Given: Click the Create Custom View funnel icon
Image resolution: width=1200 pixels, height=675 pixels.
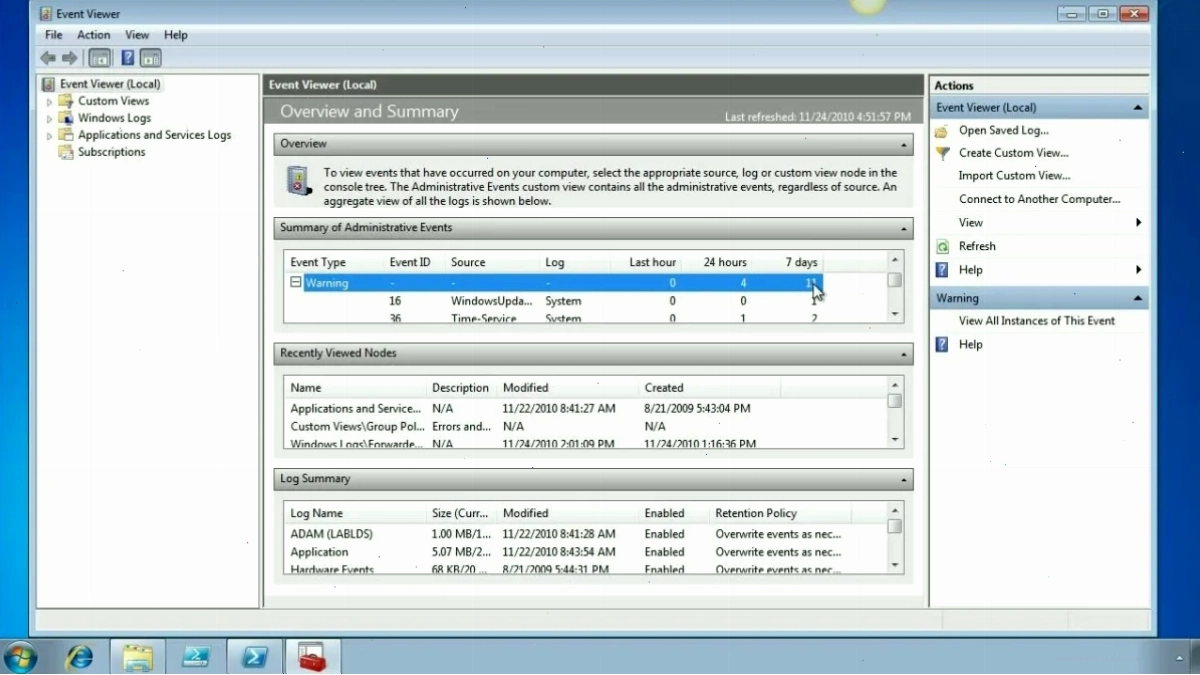Looking at the screenshot, I should (x=942, y=153).
